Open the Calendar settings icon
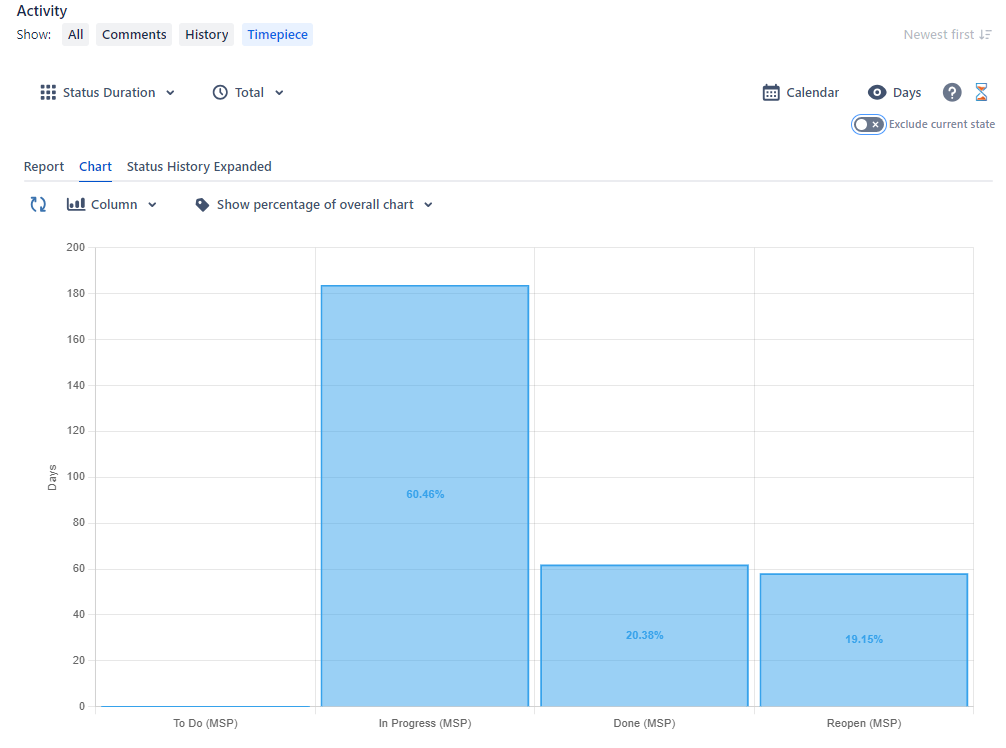 point(771,92)
